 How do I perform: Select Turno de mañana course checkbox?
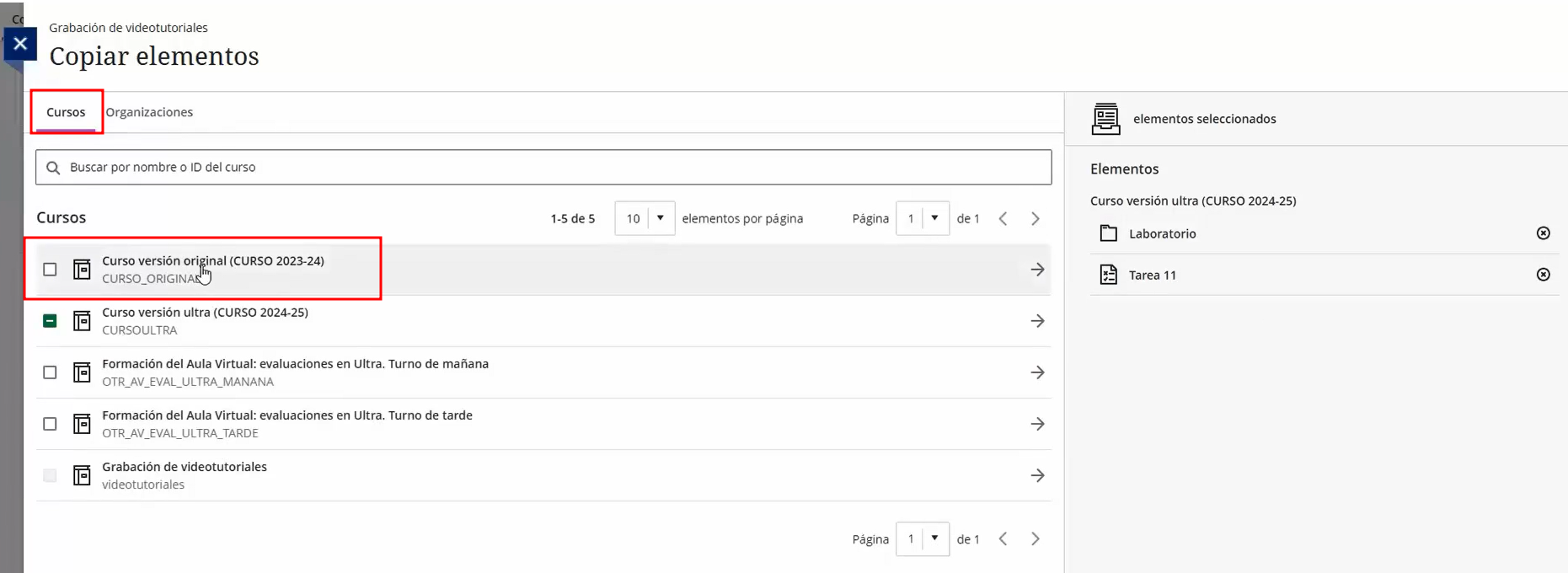coord(51,372)
